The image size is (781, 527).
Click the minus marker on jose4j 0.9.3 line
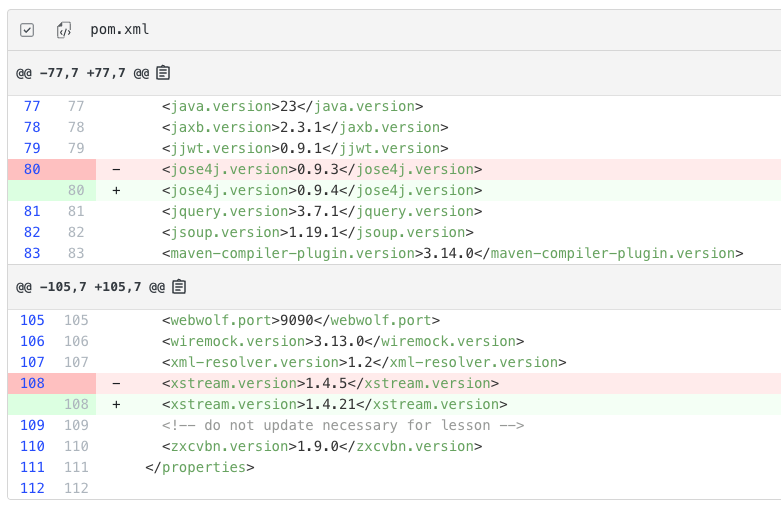point(116,169)
